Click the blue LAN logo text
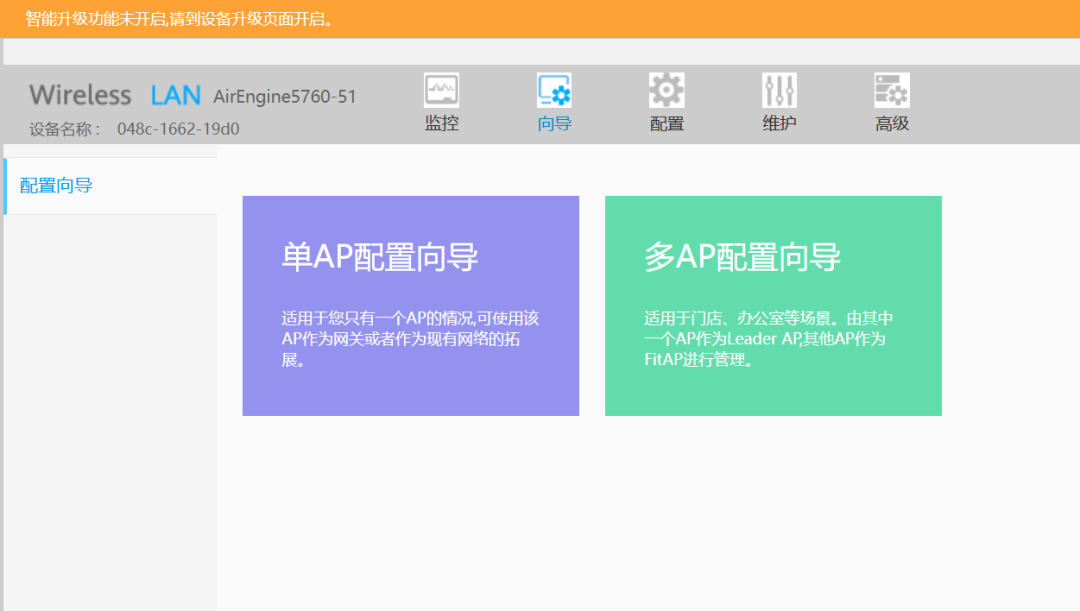 tap(176, 95)
